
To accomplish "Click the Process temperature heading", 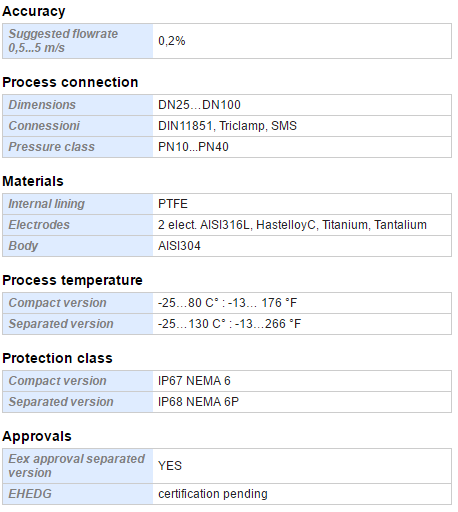I will coord(72,280).
